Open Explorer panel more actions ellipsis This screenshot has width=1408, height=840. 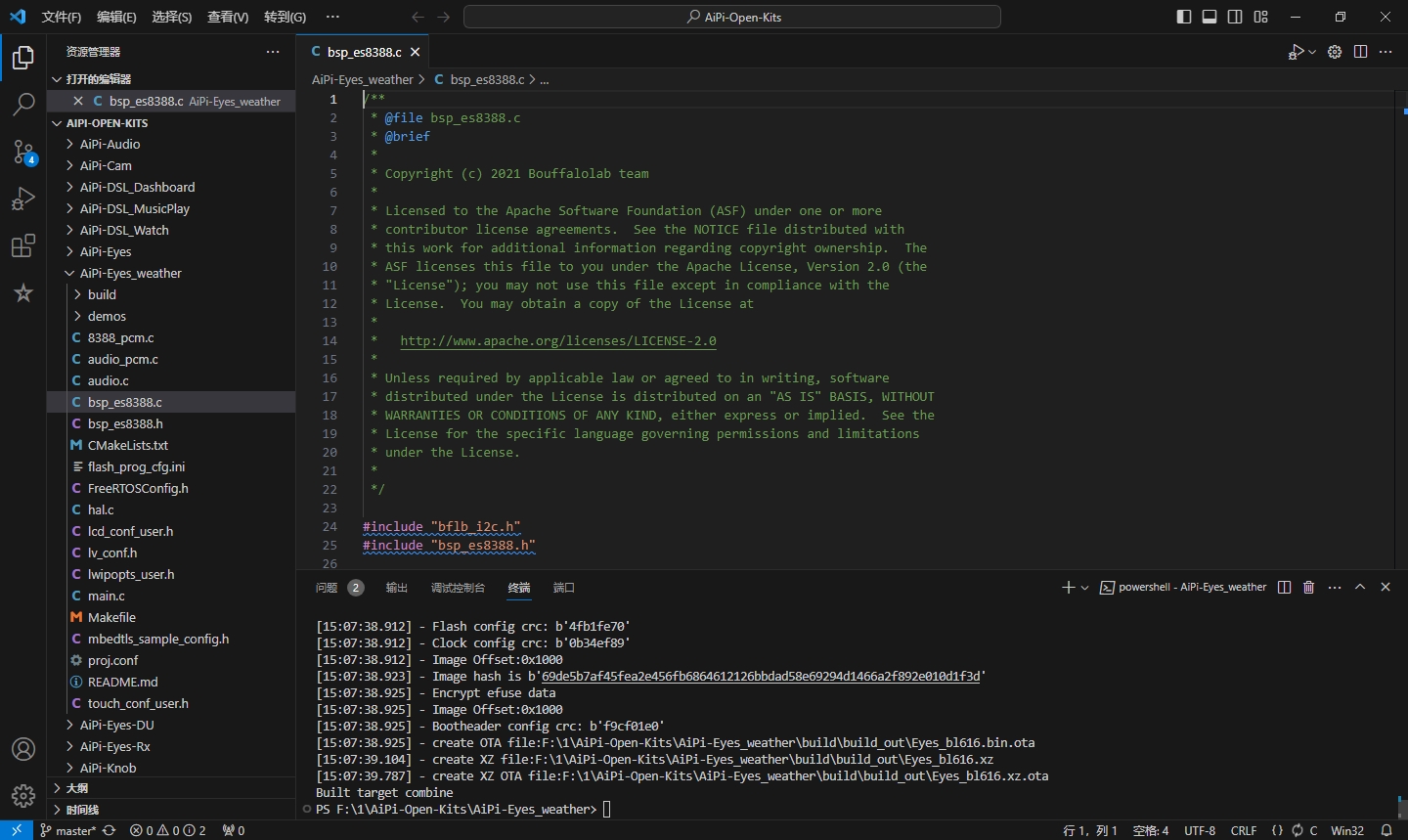(x=273, y=52)
